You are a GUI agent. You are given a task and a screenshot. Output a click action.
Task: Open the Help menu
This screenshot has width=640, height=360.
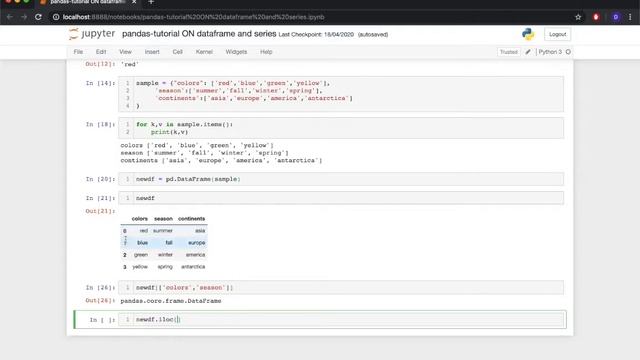coord(266,52)
